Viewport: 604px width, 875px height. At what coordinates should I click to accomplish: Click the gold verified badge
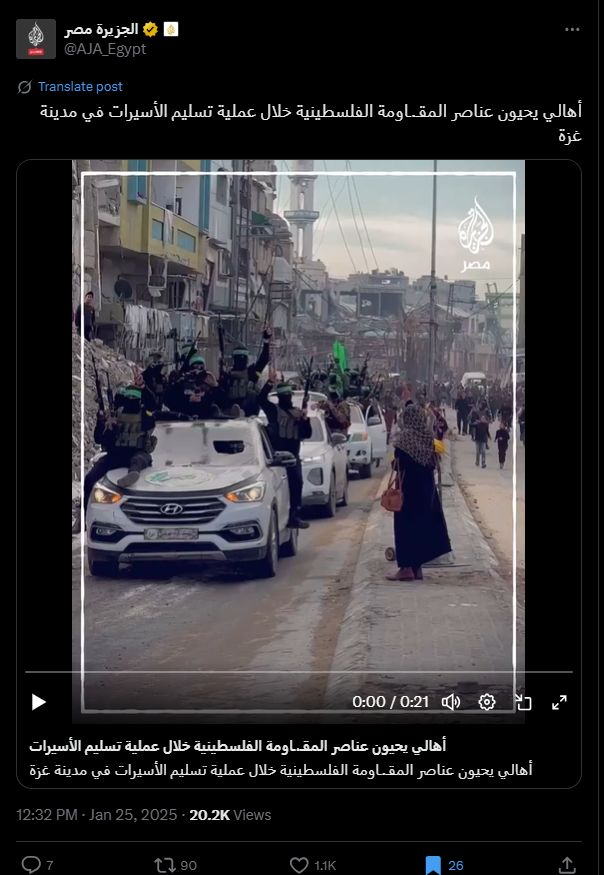[151, 30]
